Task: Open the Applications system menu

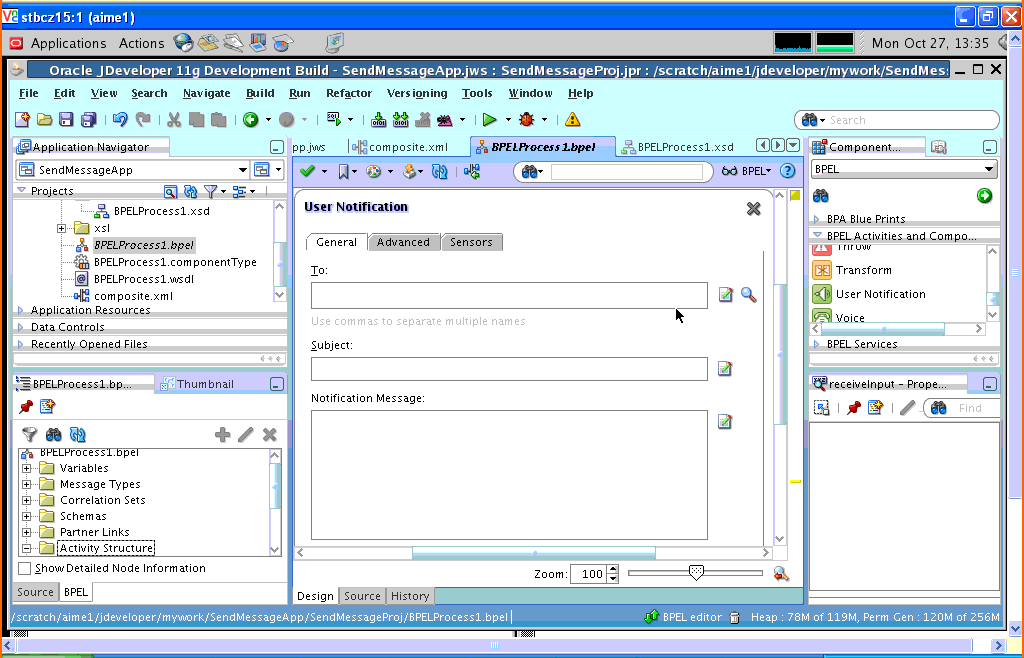Action: (x=68, y=43)
